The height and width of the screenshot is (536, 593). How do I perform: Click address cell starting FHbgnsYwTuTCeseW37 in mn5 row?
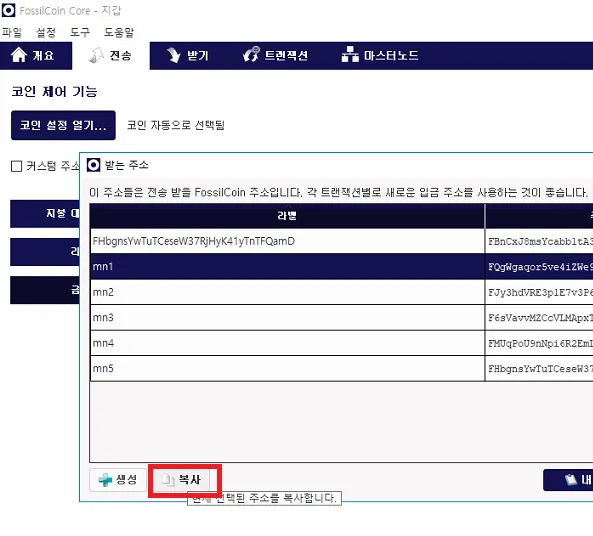(x=540, y=368)
